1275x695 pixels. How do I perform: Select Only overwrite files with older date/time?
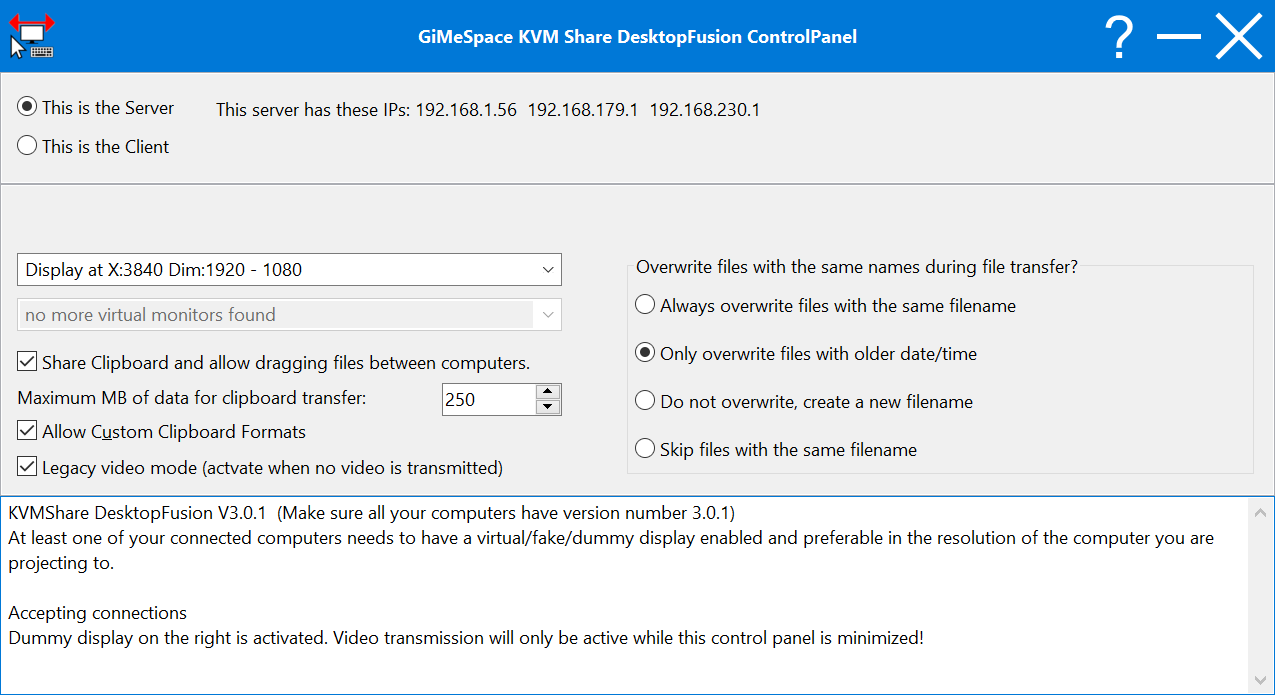coord(646,354)
